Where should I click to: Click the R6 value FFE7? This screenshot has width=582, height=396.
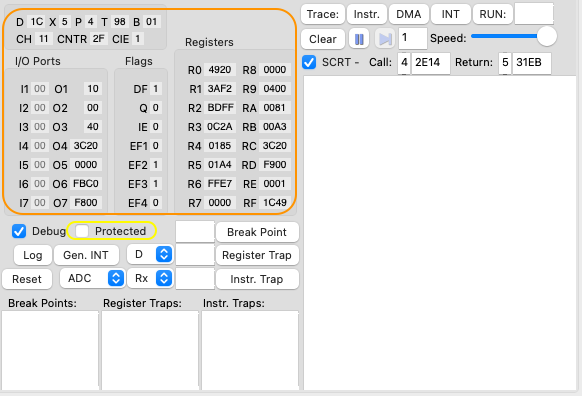click(x=220, y=184)
